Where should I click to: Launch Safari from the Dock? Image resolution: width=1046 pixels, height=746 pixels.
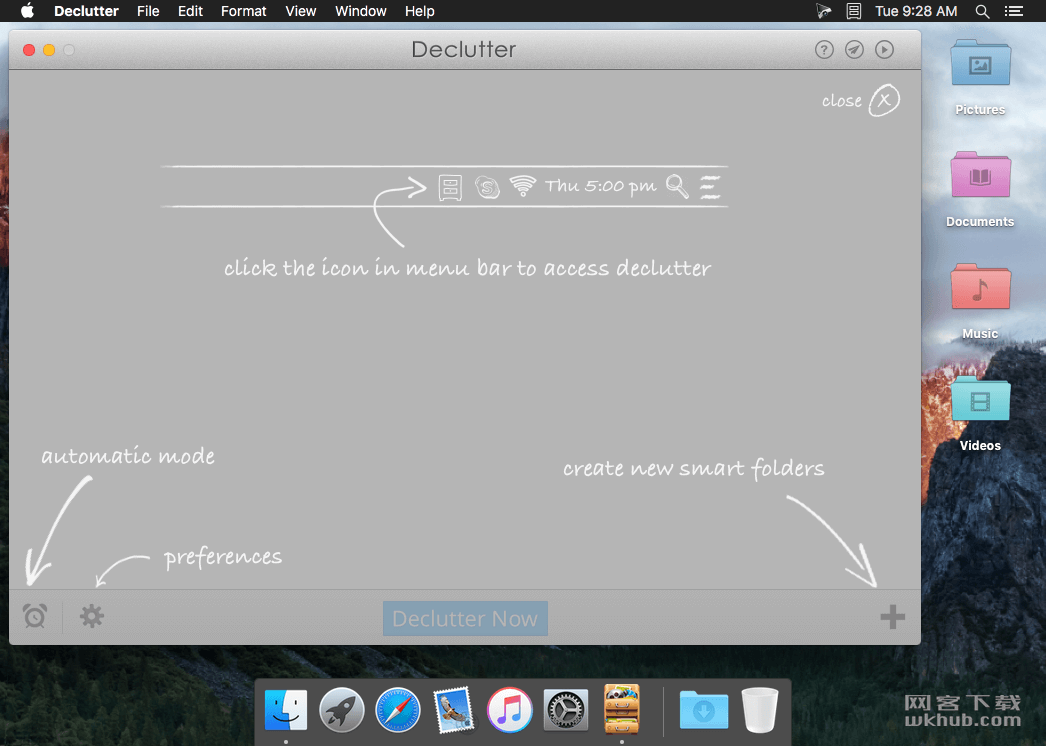point(398,710)
